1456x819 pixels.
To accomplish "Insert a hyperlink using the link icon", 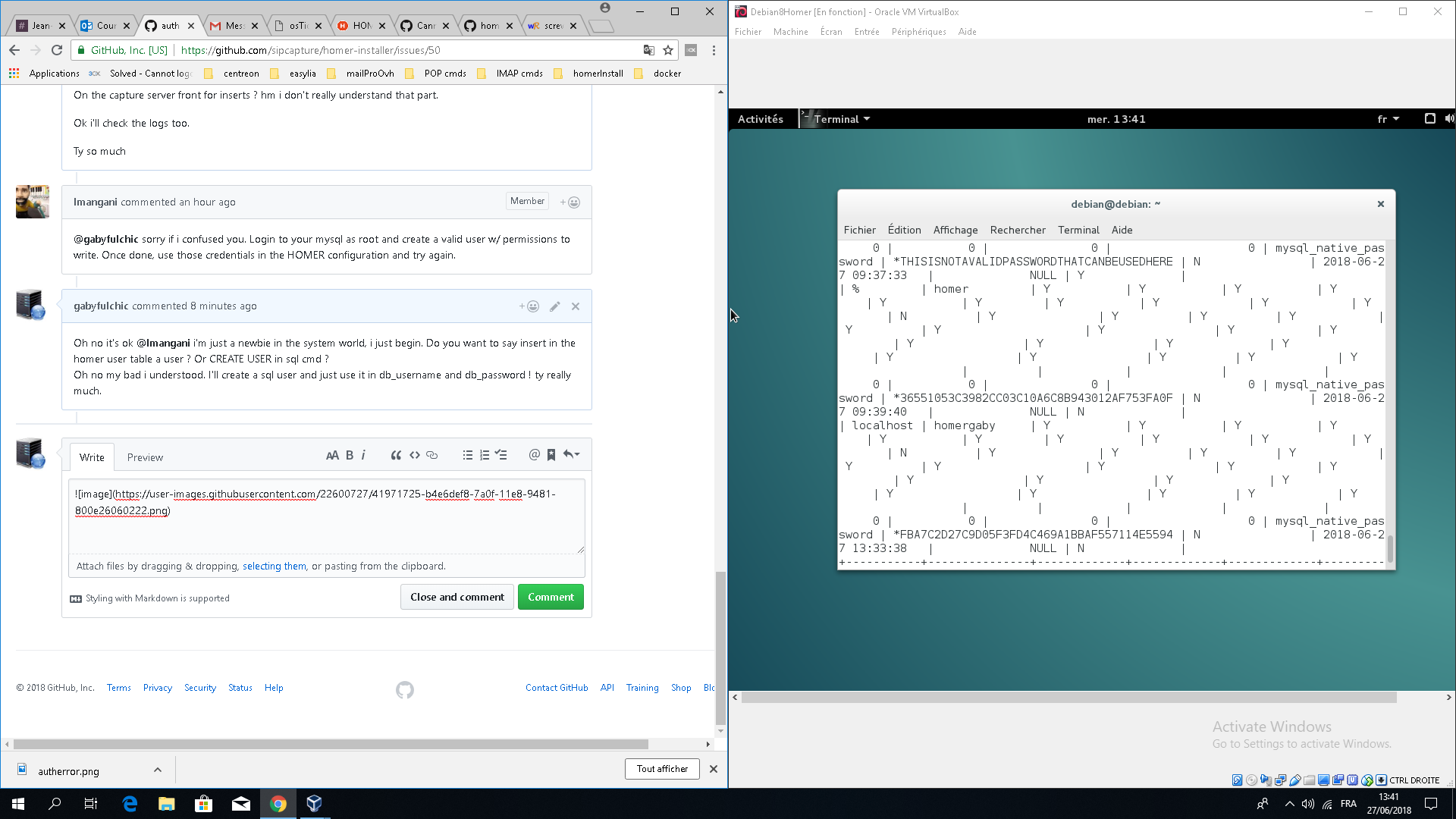I will coord(432,454).
